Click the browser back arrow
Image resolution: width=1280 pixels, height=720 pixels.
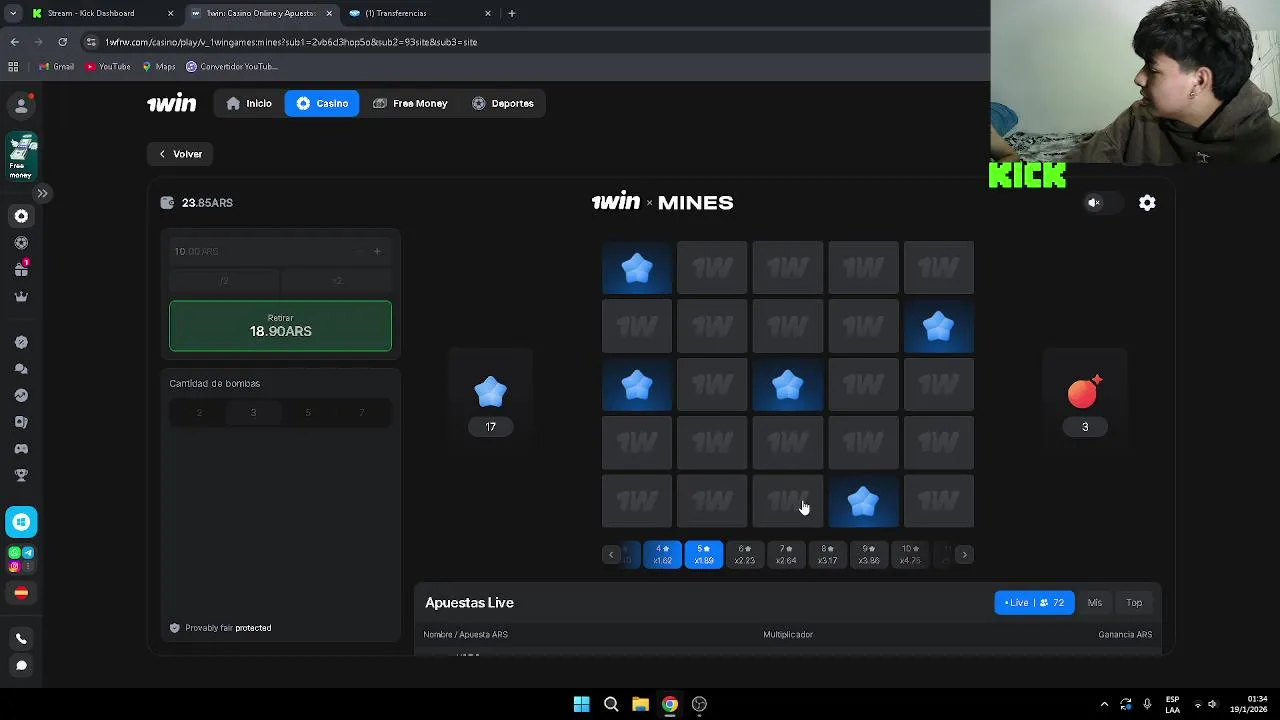pyautogui.click(x=14, y=42)
